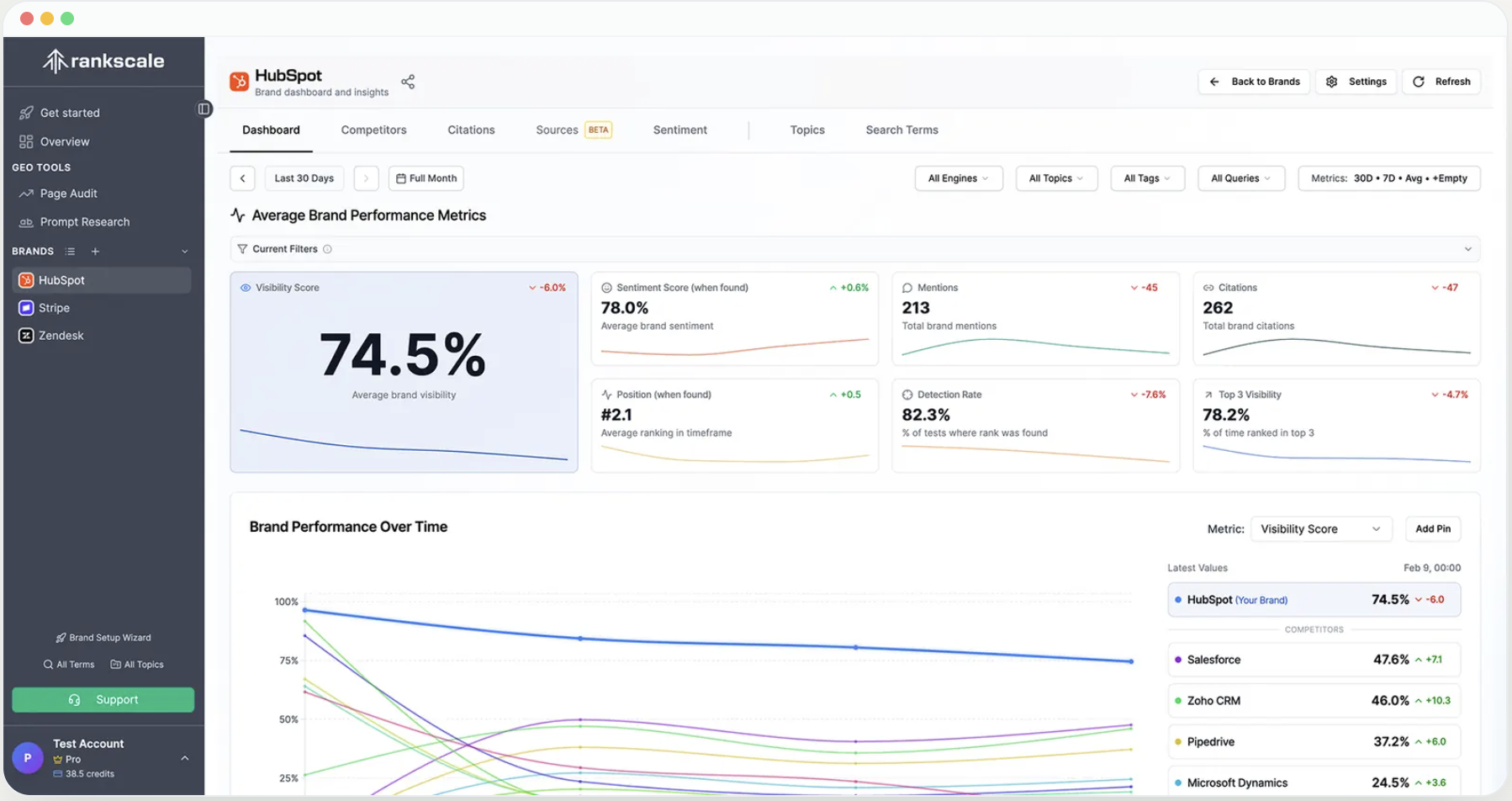Click the green Support button
Screen dimensions: 1512x801
(x=103, y=700)
